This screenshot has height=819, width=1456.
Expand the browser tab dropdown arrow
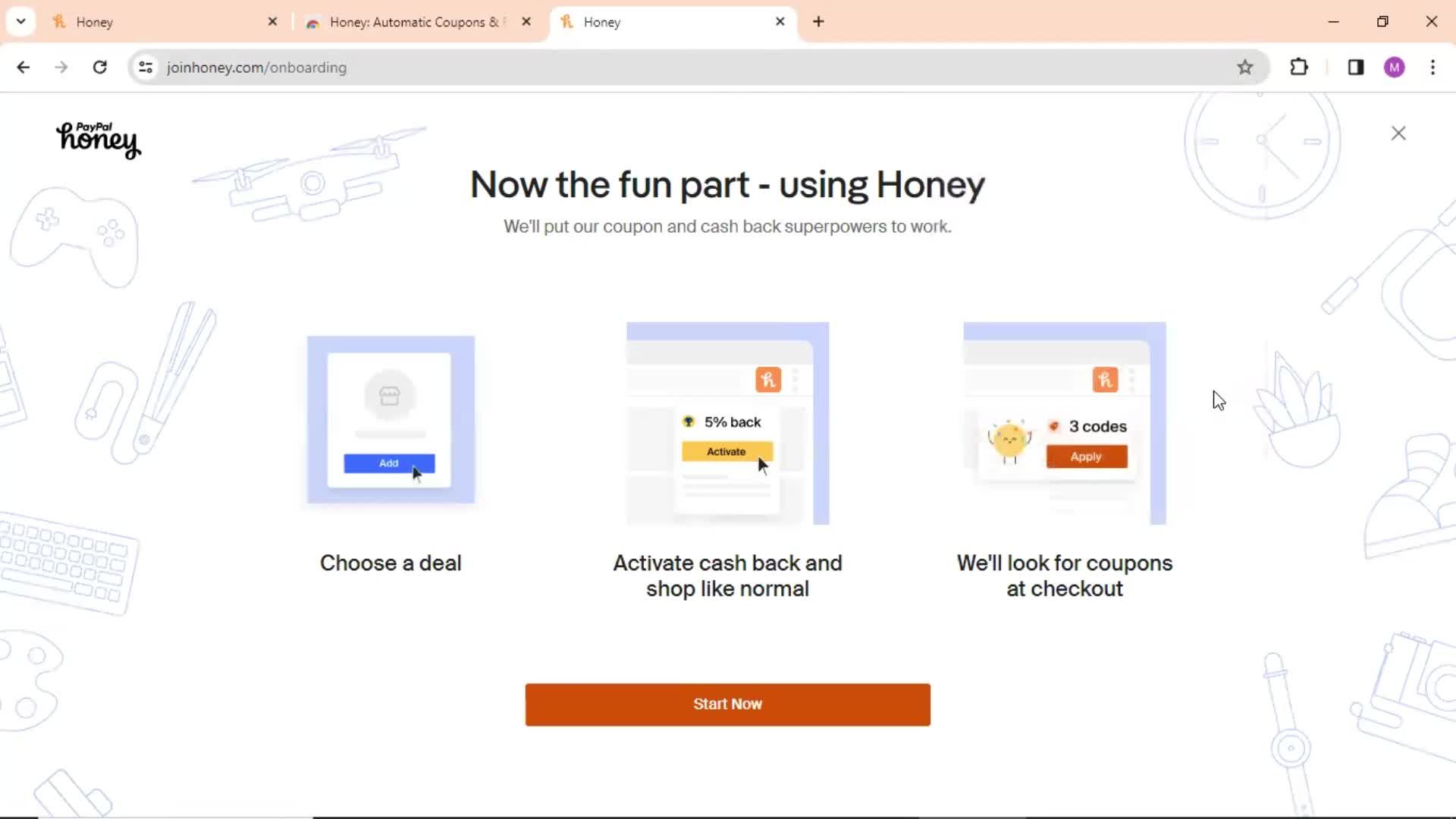(x=20, y=21)
